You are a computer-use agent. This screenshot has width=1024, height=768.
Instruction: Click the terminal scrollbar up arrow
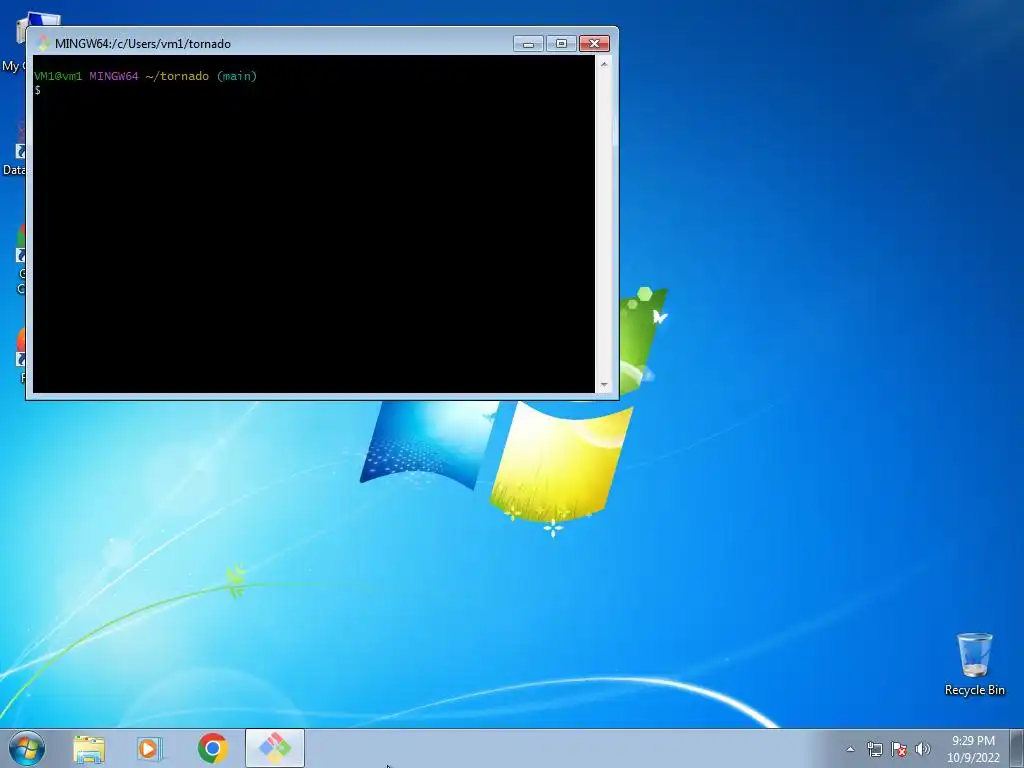[x=604, y=64]
